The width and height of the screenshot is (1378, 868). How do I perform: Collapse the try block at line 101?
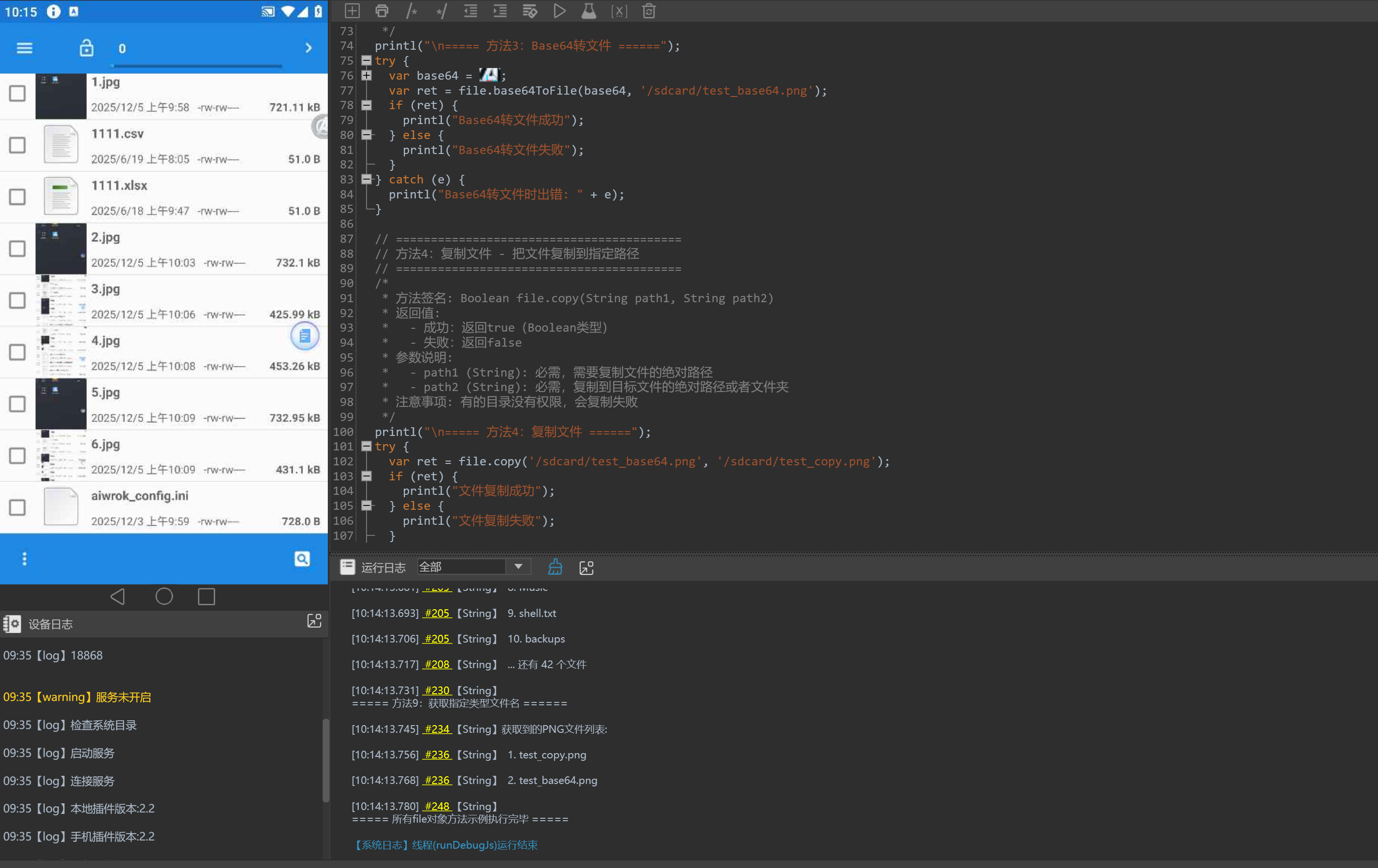pyautogui.click(x=366, y=447)
